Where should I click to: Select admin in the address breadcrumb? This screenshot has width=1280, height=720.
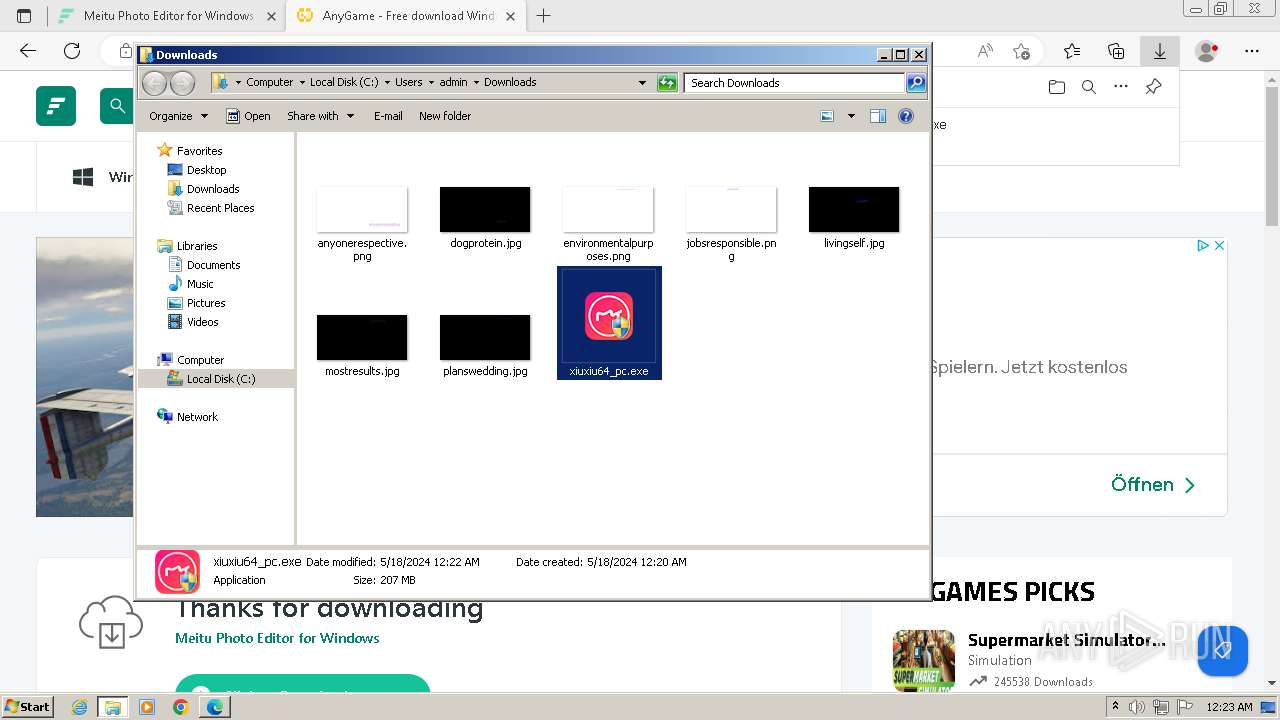(453, 83)
